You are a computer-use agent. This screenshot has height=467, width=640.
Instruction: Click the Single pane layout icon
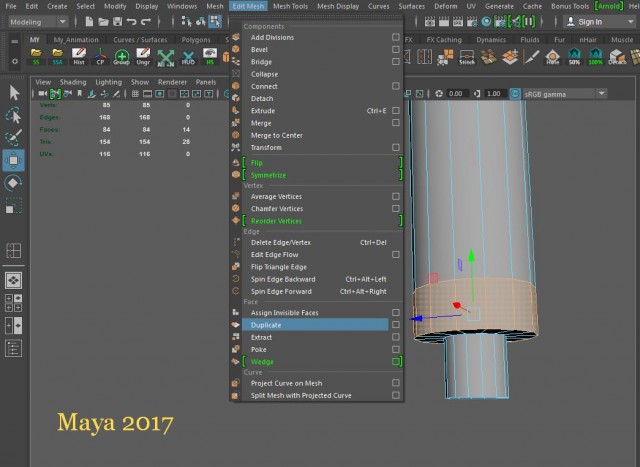coord(13,280)
